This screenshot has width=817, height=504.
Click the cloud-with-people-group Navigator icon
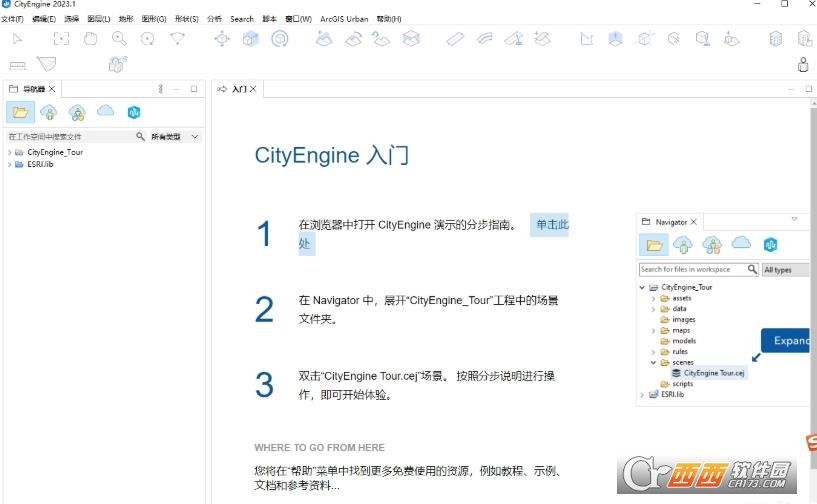pyautogui.click(x=77, y=112)
